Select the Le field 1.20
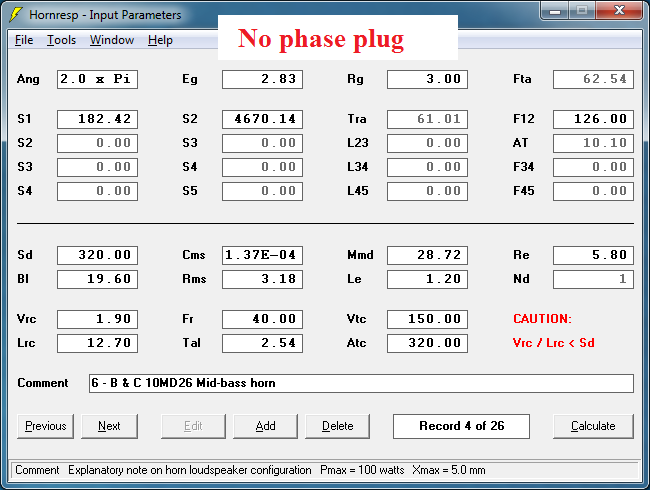651x492 pixels. point(427,279)
